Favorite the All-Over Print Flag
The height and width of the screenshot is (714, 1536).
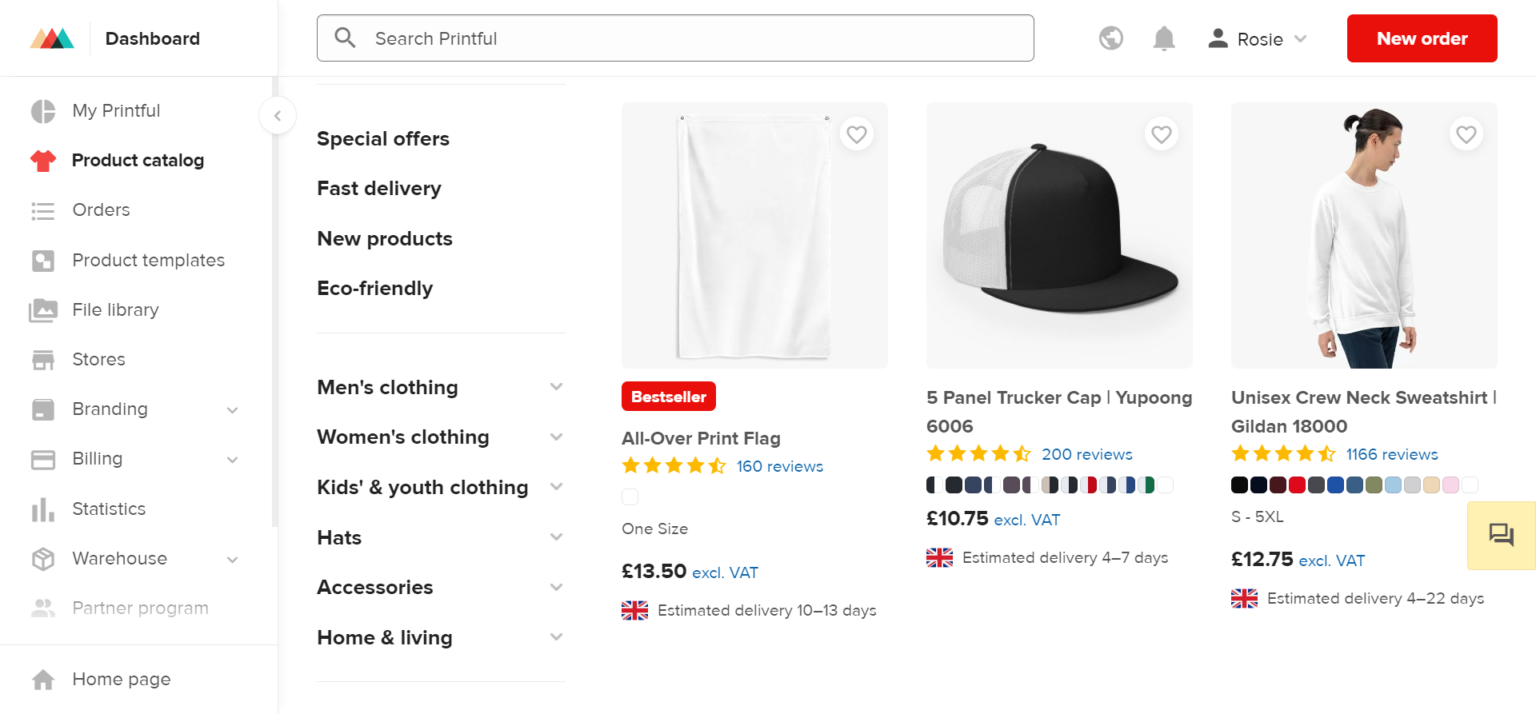tap(857, 133)
